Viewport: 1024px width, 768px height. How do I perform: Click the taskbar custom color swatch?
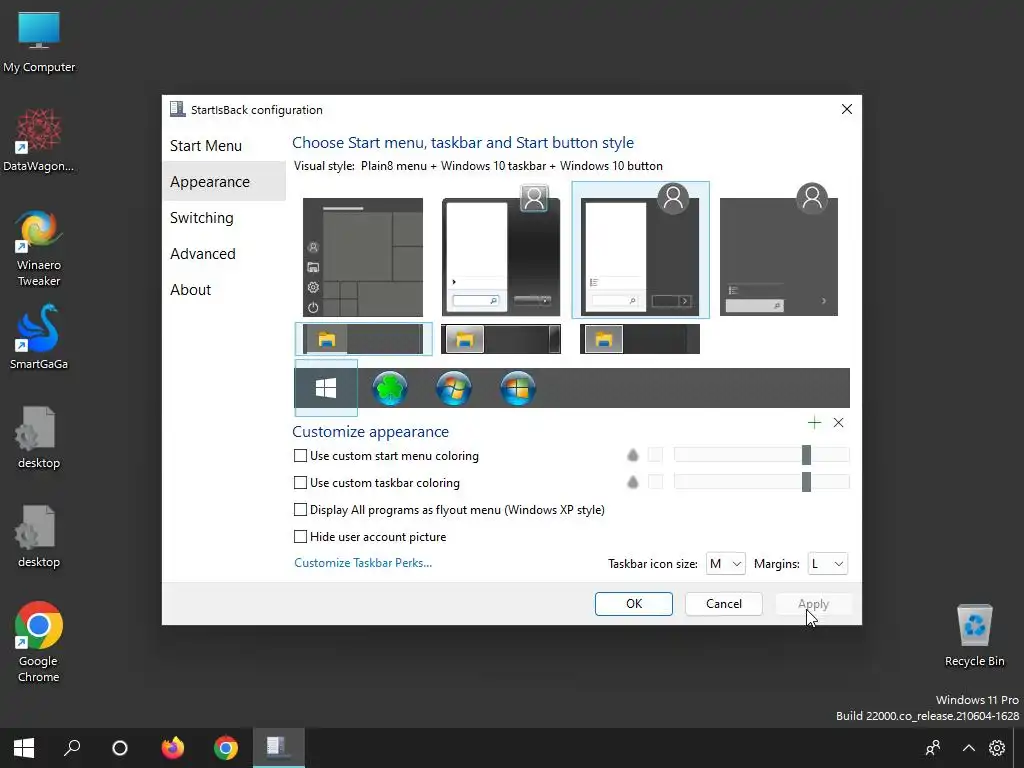[x=655, y=483]
